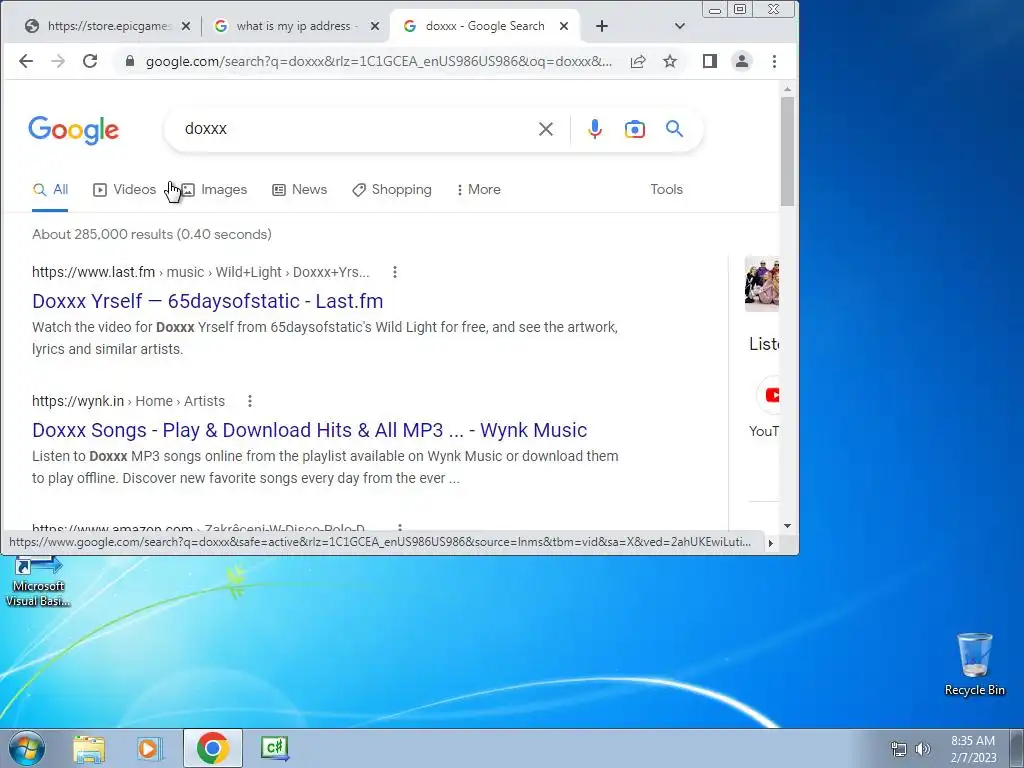Viewport: 1024px width, 768px height.
Task: Search by image with camera icon
Action: tap(635, 129)
